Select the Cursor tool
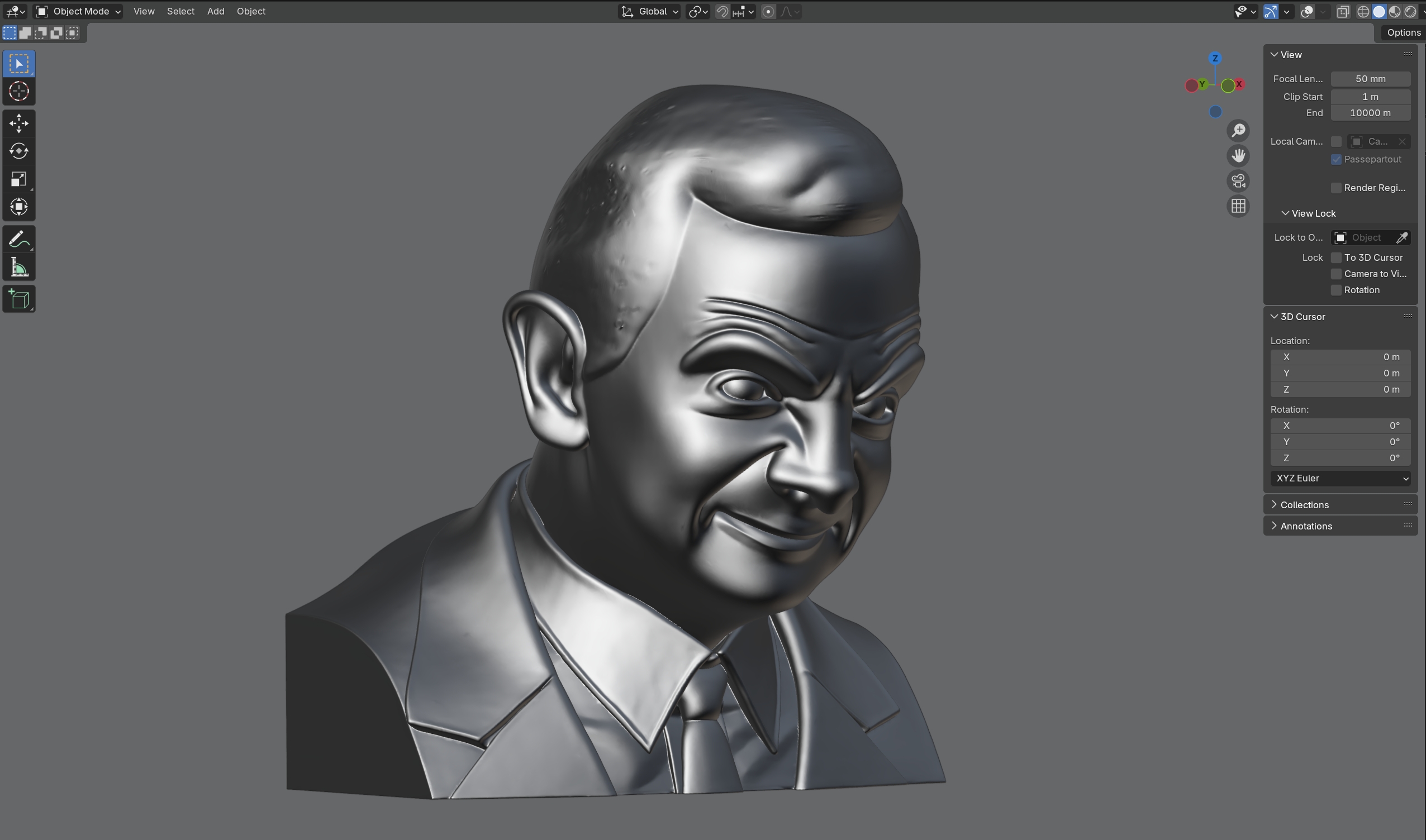The width and height of the screenshot is (1426, 840). tap(18, 92)
